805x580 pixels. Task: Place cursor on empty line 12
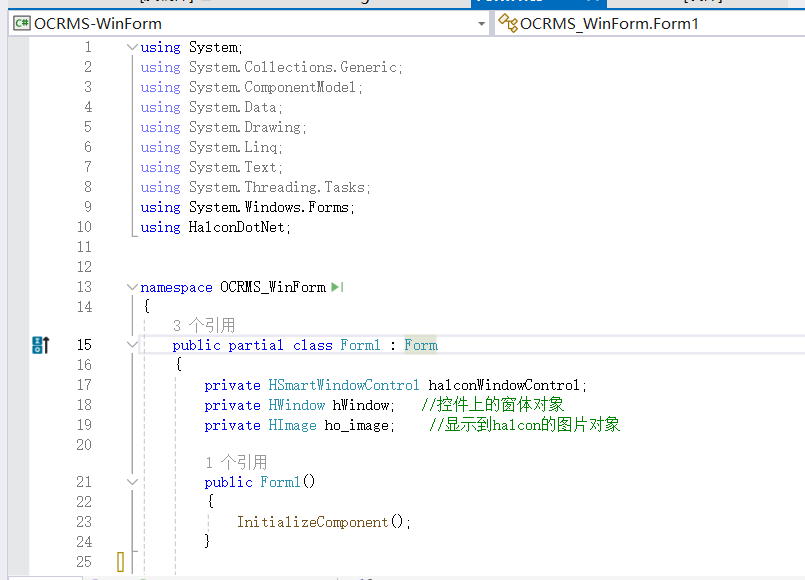pos(300,267)
